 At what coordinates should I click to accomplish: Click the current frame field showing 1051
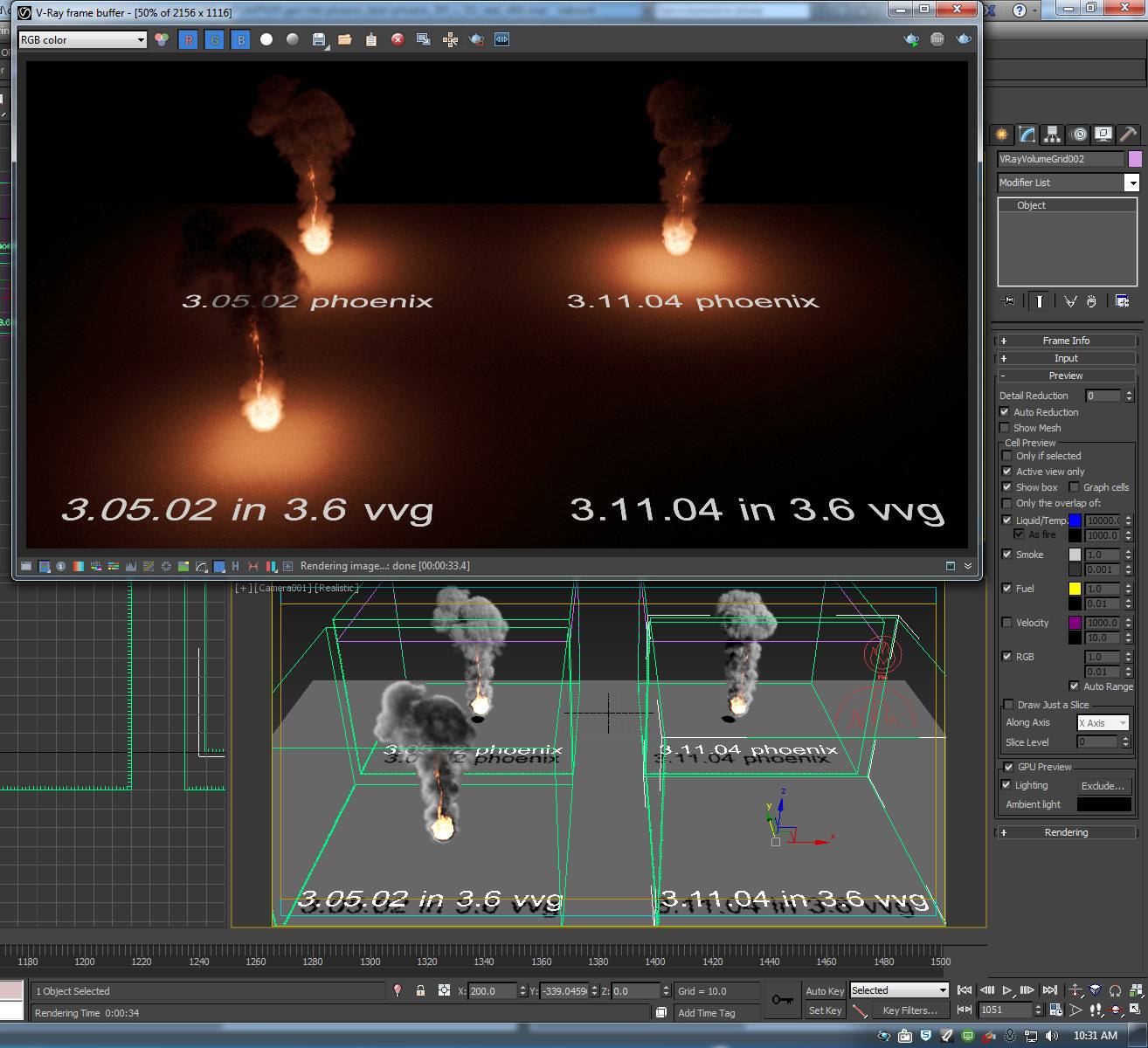(x=1006, y=1010)
